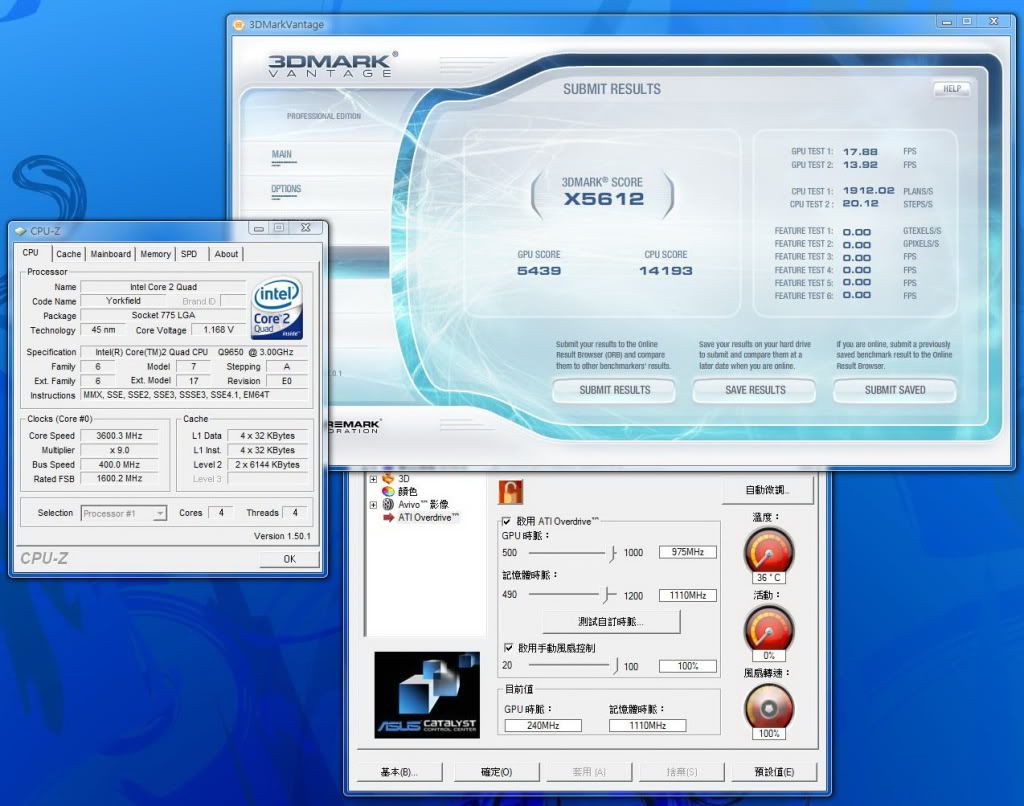Click the 975MHz GPU clock value field
Viewport: 1024px width, 806px height.
(x=688, y=552)
